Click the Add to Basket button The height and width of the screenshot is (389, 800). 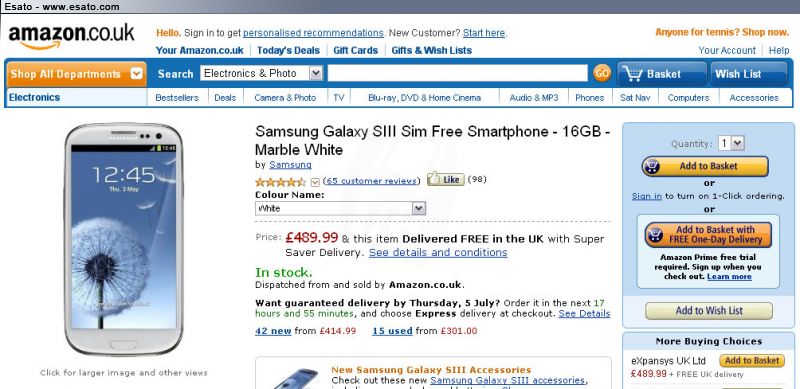[x=705, y=166]
